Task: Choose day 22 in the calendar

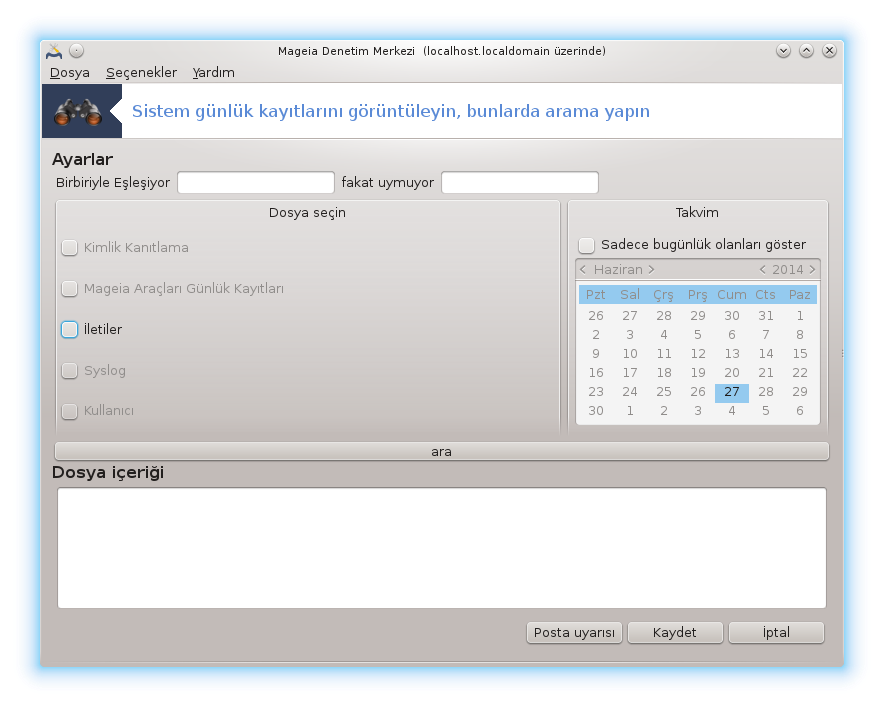Action: point(799,373)
